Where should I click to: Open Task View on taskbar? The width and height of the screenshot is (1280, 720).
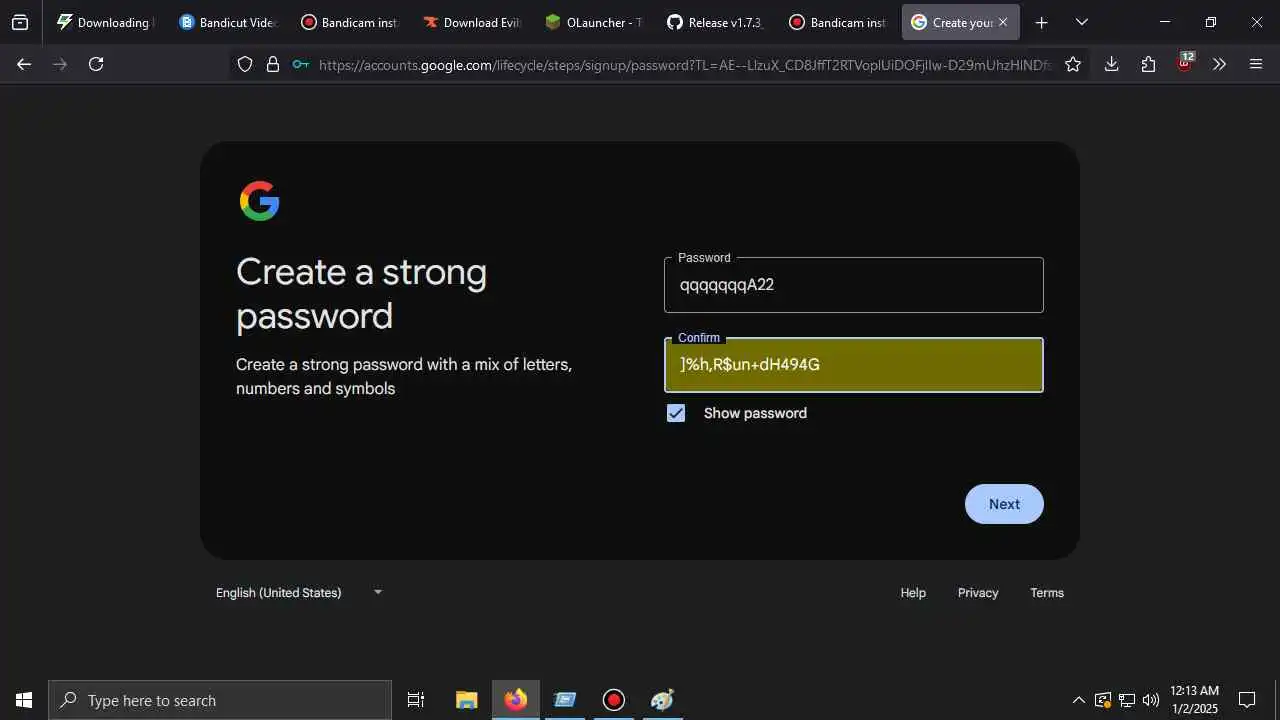click(416, 700)
